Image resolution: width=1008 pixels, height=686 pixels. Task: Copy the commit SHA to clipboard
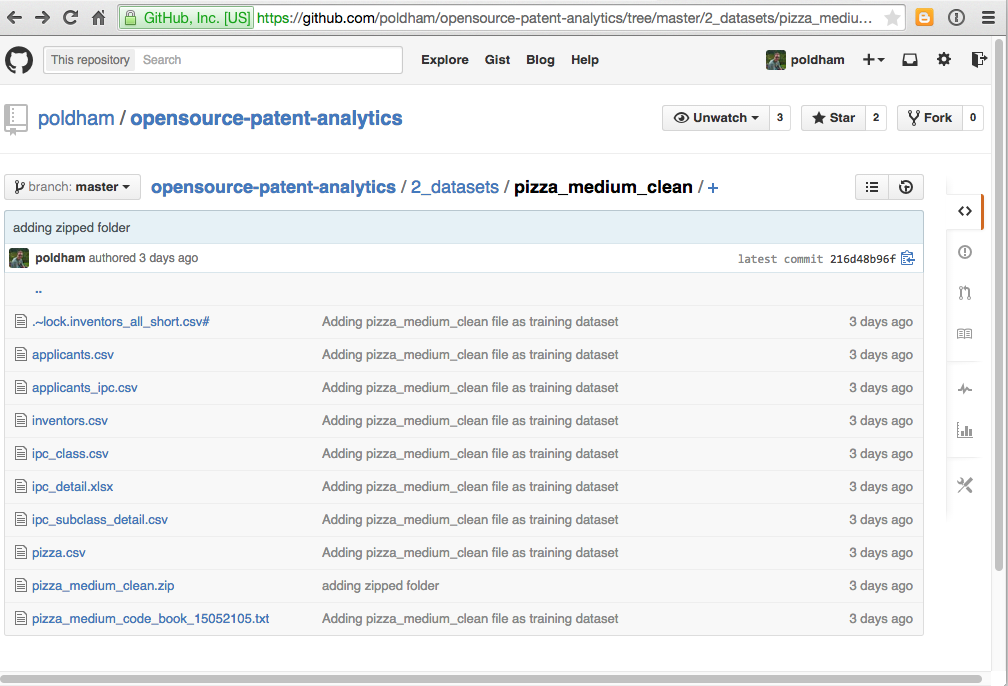(x=908, y=258)
